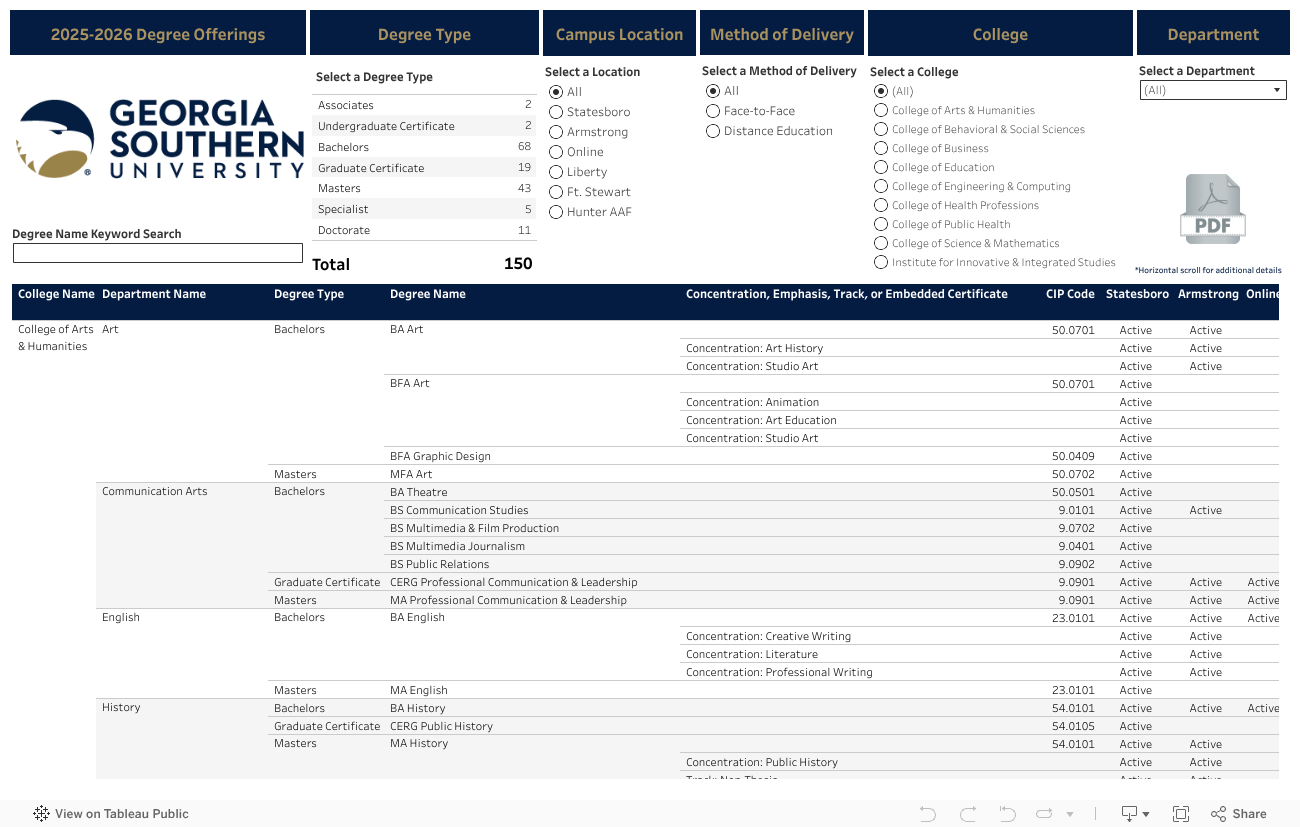Open the download options dropdown
This screenshot has height=827, width=1300.
1135,814
